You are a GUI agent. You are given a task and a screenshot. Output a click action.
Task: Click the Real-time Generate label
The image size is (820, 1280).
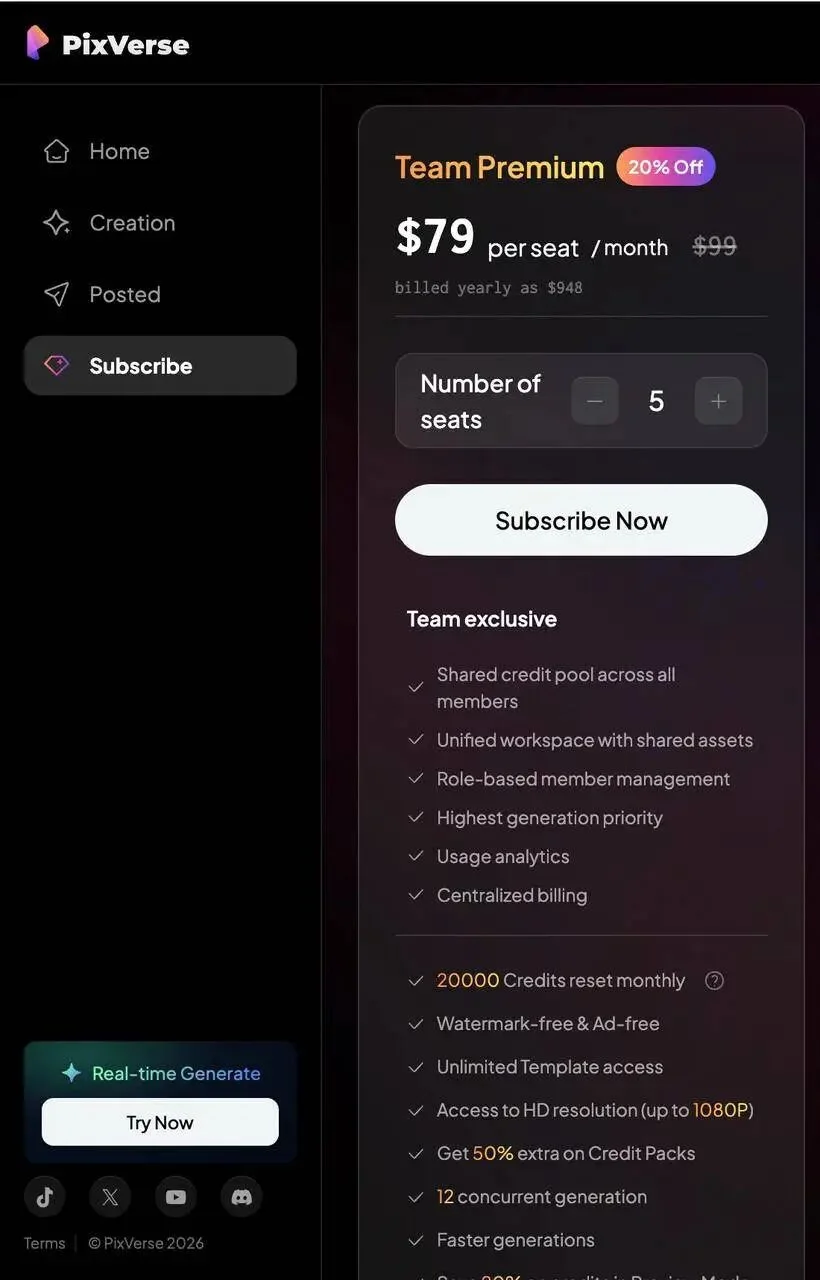[x=176, y=1073]
